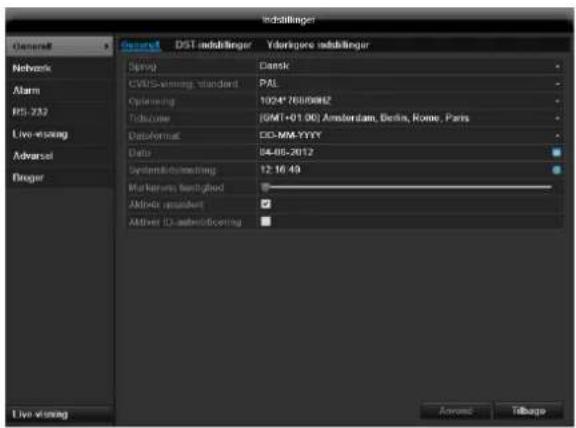Switch to the Generelt tab
The width and height of the screenshot is (576, 428).
tap(140, 45)
